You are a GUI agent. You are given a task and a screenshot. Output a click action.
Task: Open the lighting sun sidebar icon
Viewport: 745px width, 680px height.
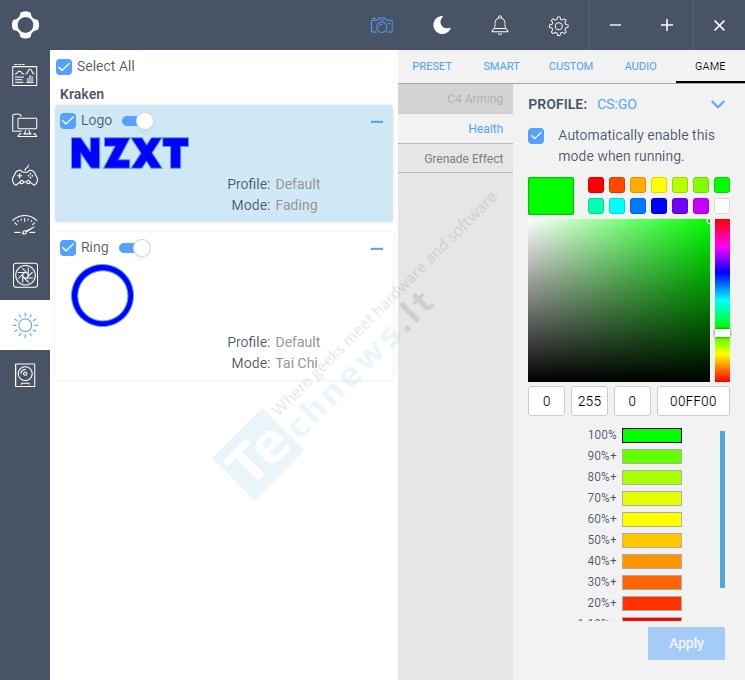[x=25, y=326]
